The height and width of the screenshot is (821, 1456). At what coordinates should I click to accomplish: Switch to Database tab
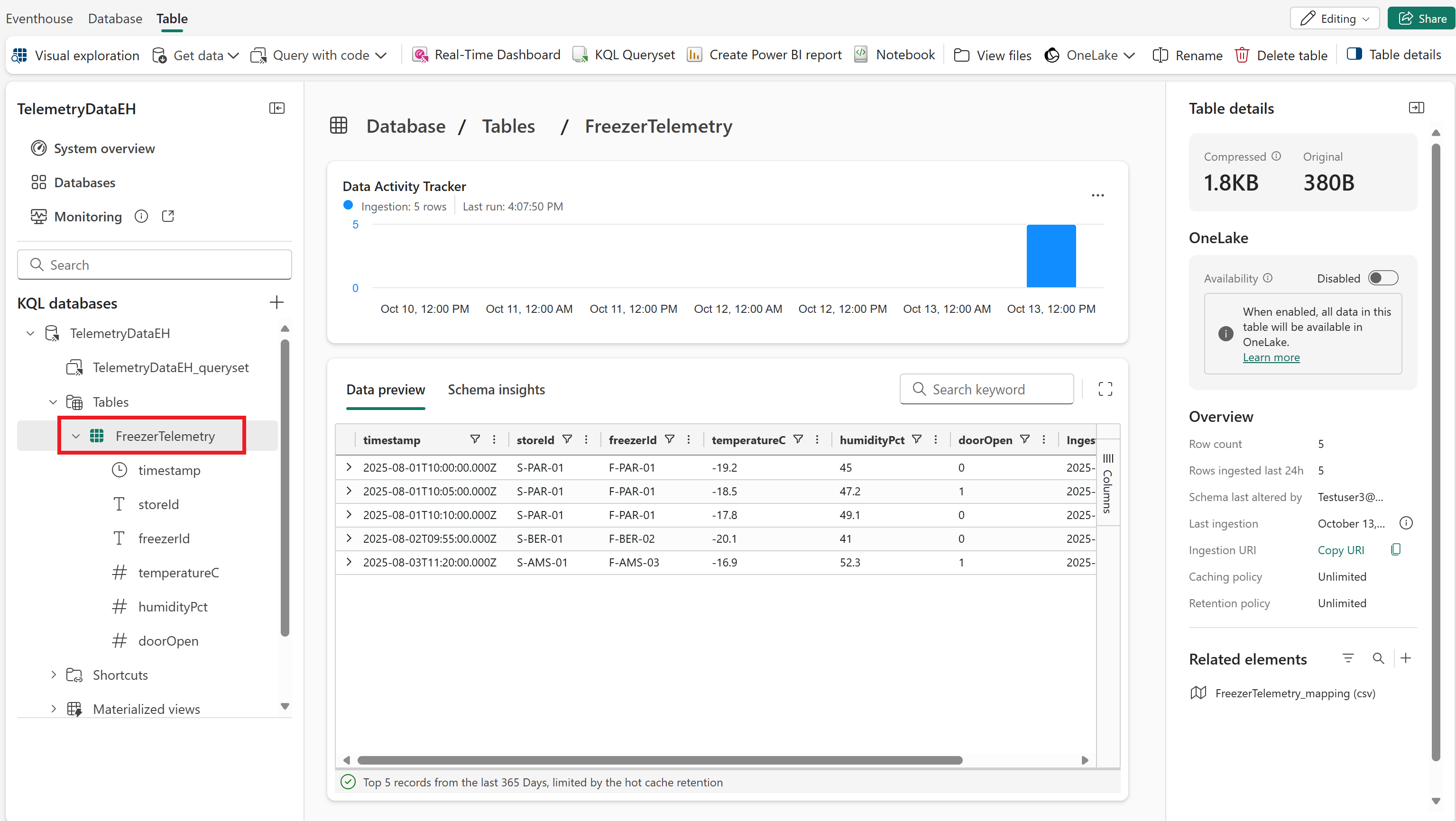click(x=115, y=18)
